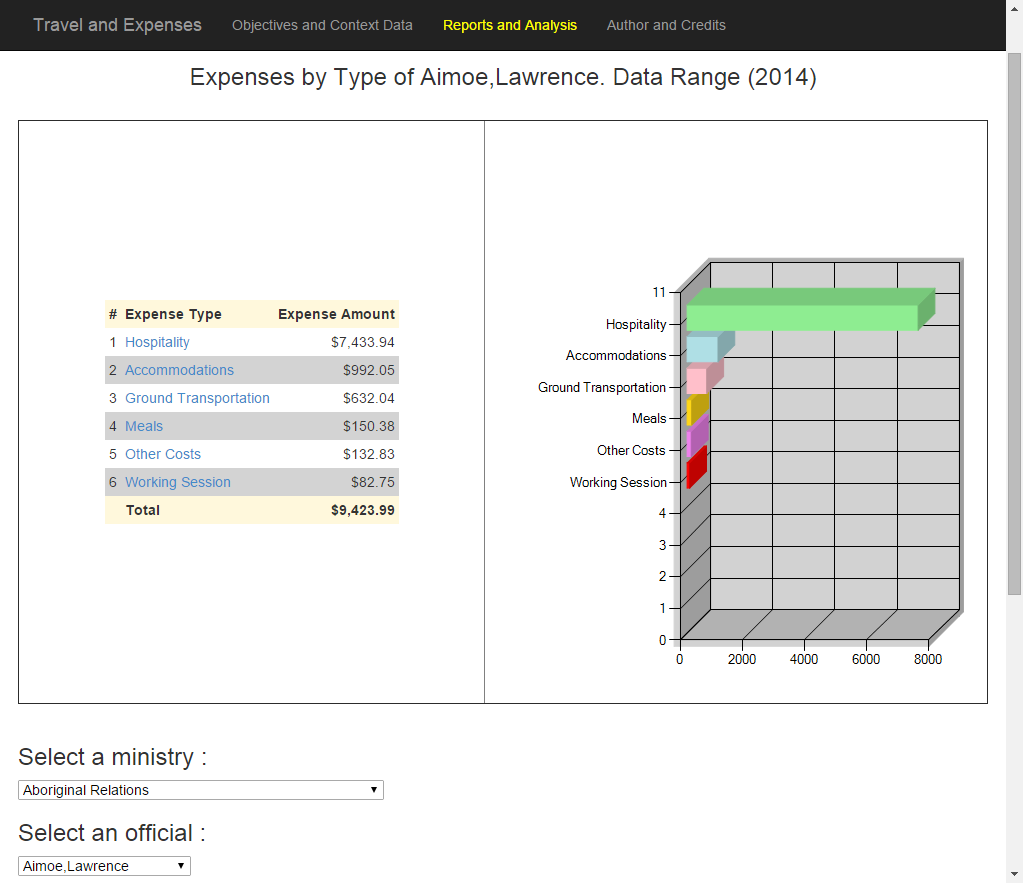Image resolution: width=1023 pixels, height=883 pixels.
Task: Click the $992.05 Accommodations amount
Action: (369, 370)
